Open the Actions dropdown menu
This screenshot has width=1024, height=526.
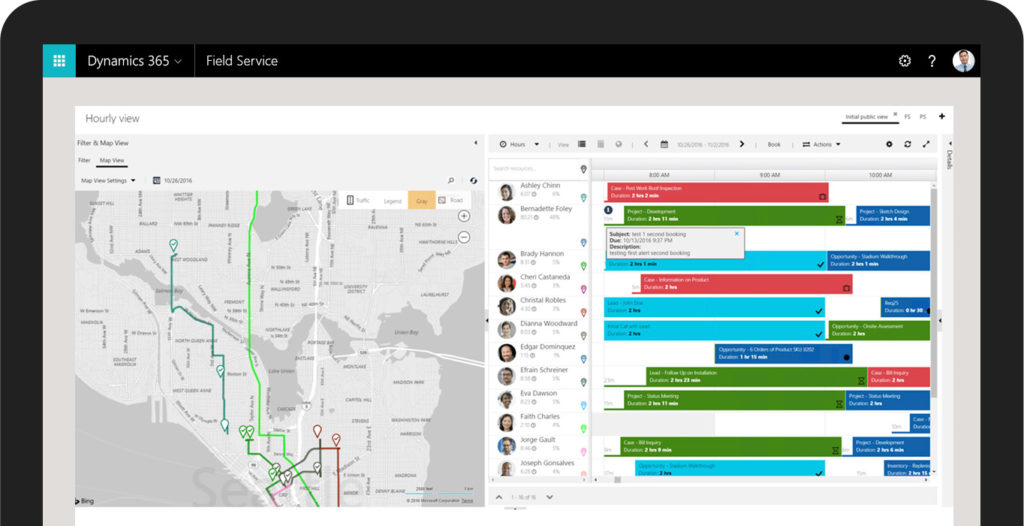coord(822,144)
